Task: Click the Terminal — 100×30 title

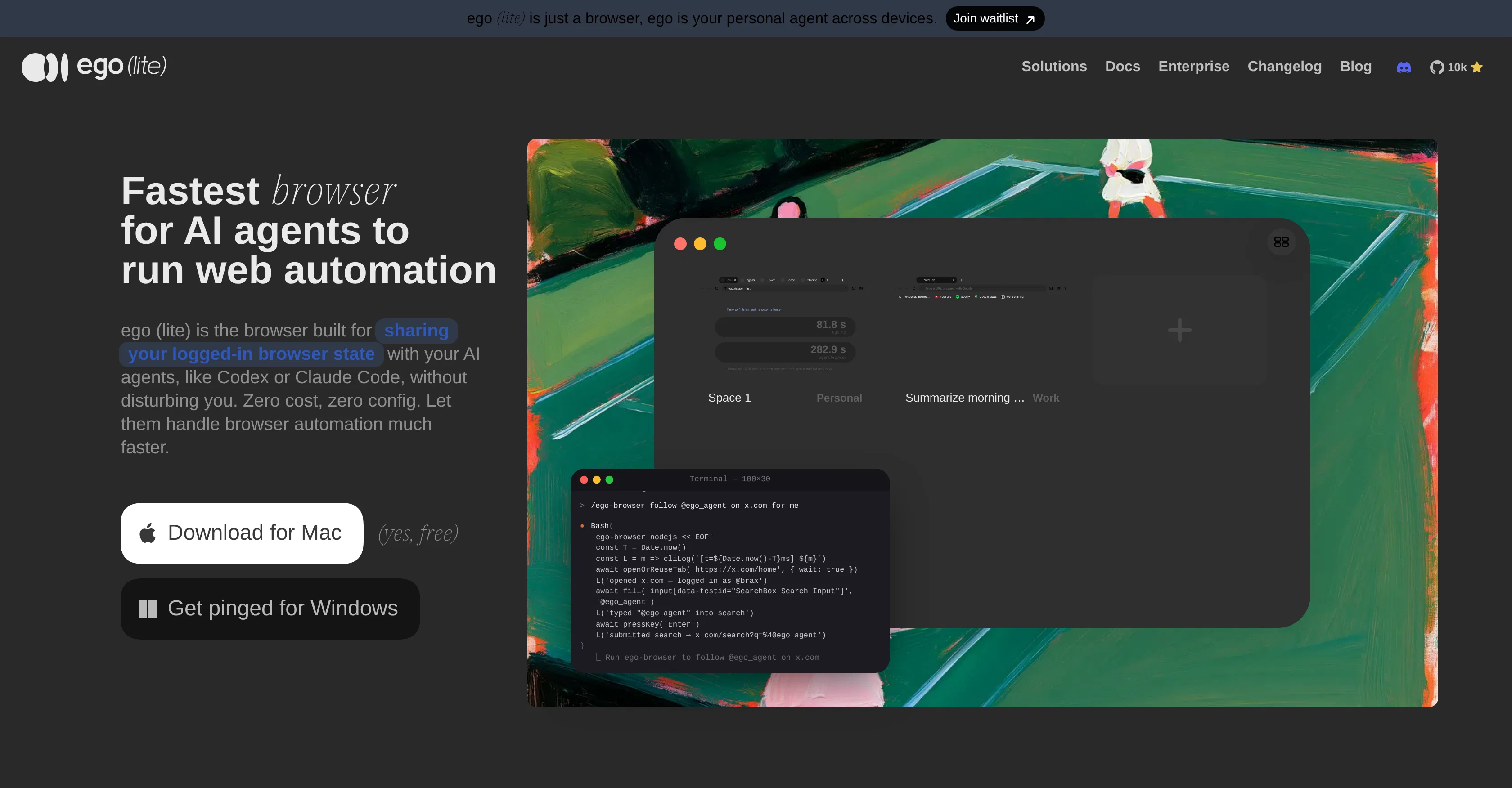Action: (729, 479)
